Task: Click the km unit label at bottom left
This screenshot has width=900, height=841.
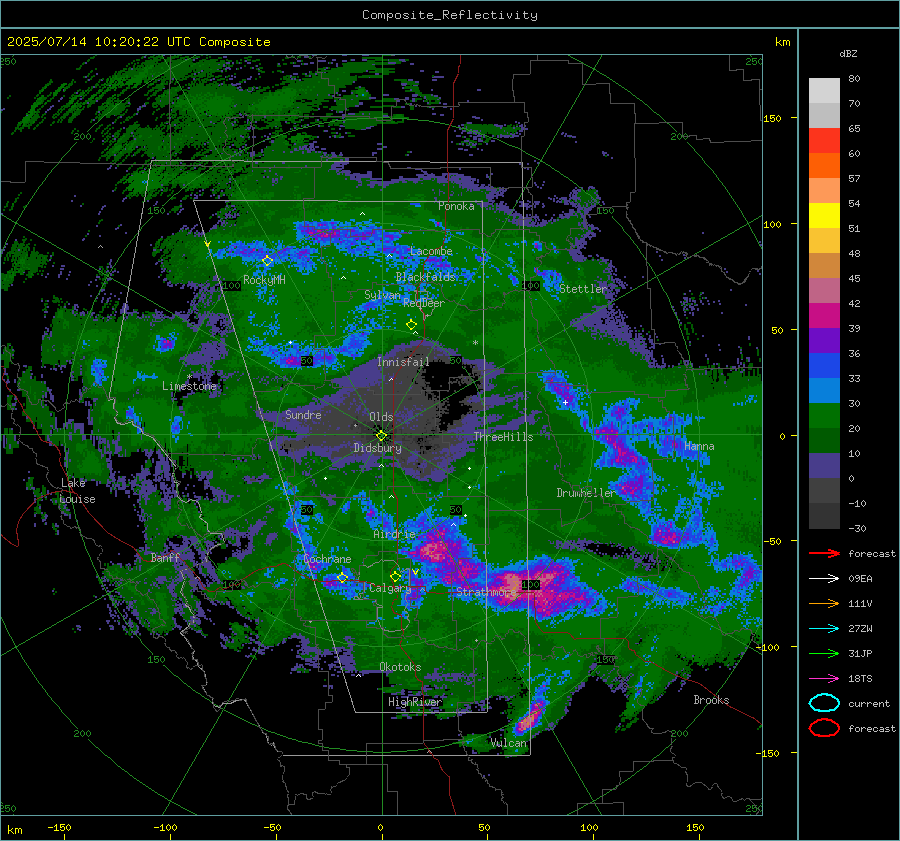Action: click(14, 830)
